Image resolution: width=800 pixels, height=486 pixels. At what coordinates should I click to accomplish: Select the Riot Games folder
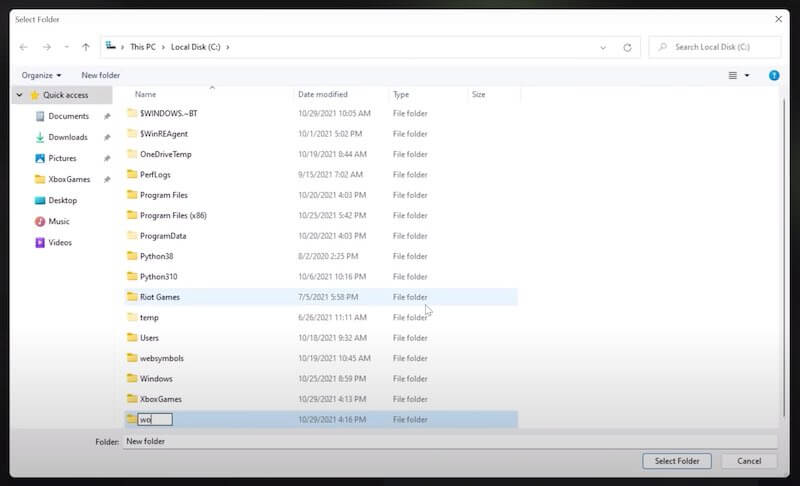320,297
